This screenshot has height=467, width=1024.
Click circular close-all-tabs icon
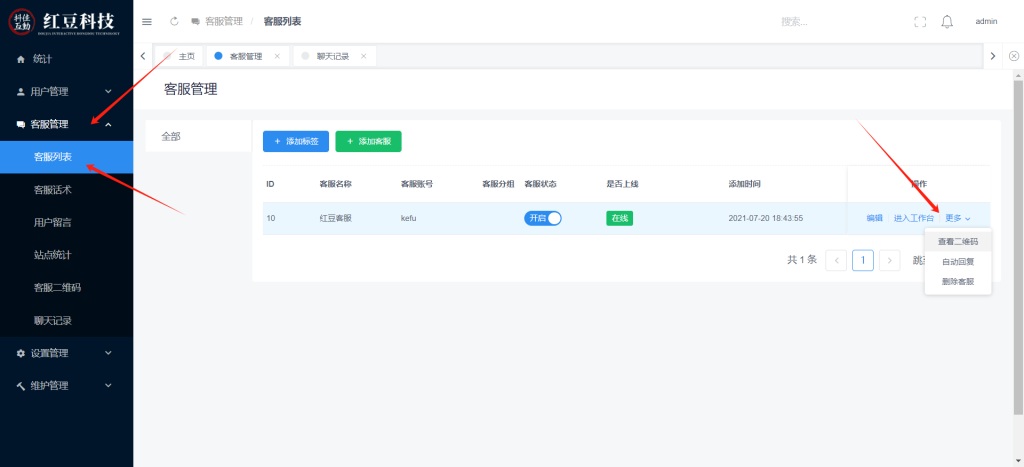pyautogui.click(x=1013, y=56)
